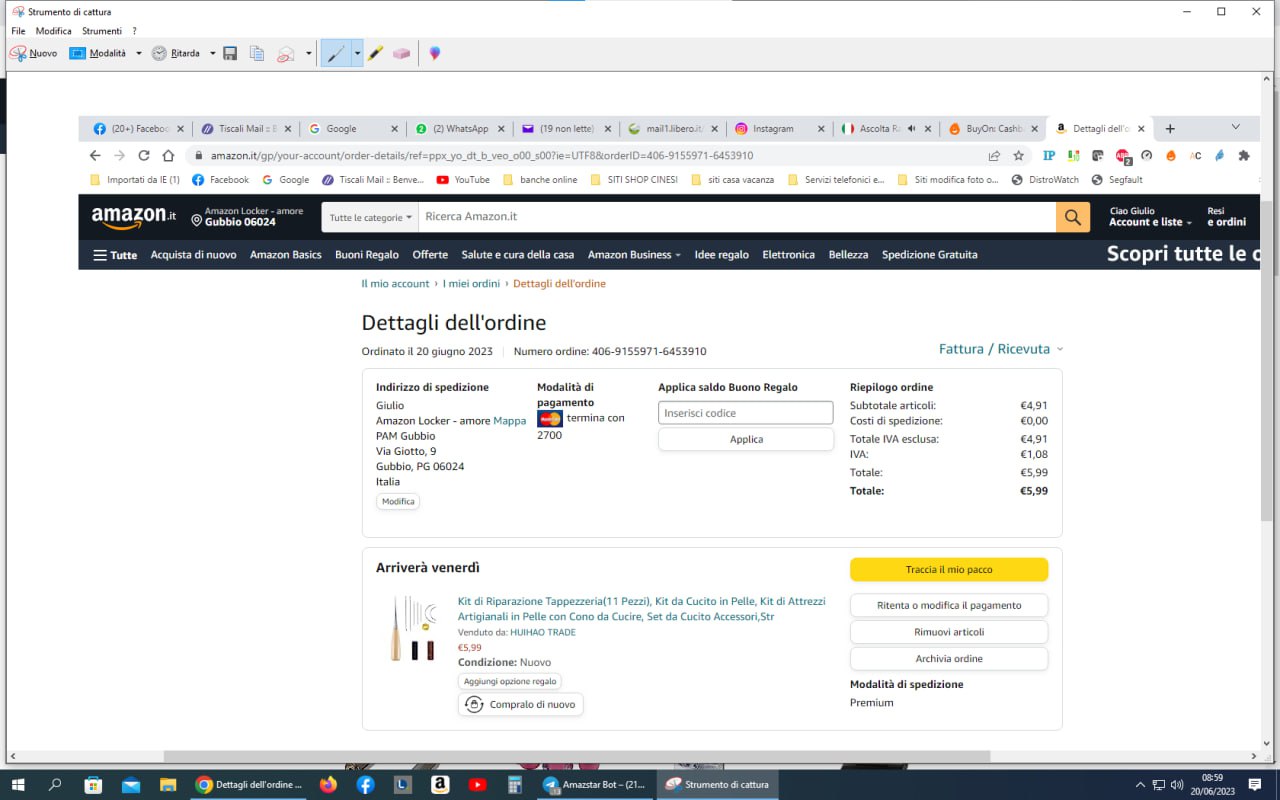The image size is (1280, 800).
Task: Open the Fattura / Ricevuta dropdown
Action: [1000, 349]
